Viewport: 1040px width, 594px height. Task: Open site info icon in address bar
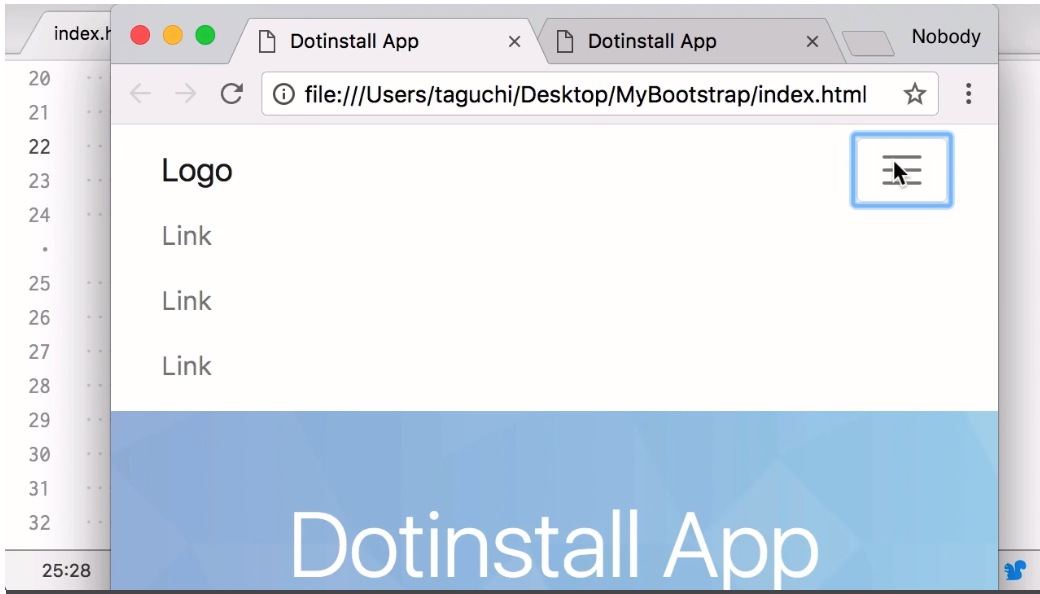pos(284,94)
